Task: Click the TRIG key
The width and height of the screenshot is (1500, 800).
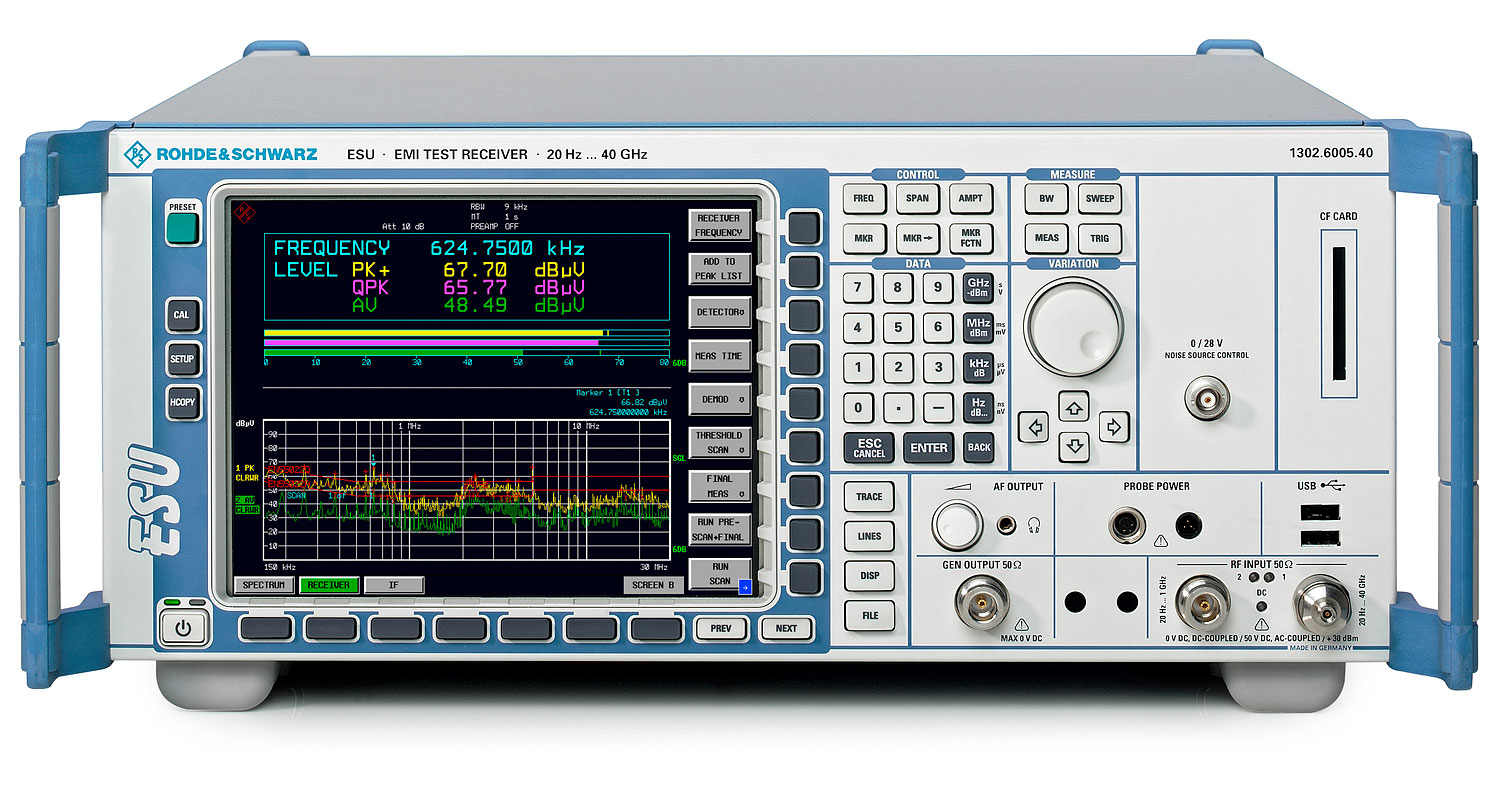Action: (x=1100, y=239)
